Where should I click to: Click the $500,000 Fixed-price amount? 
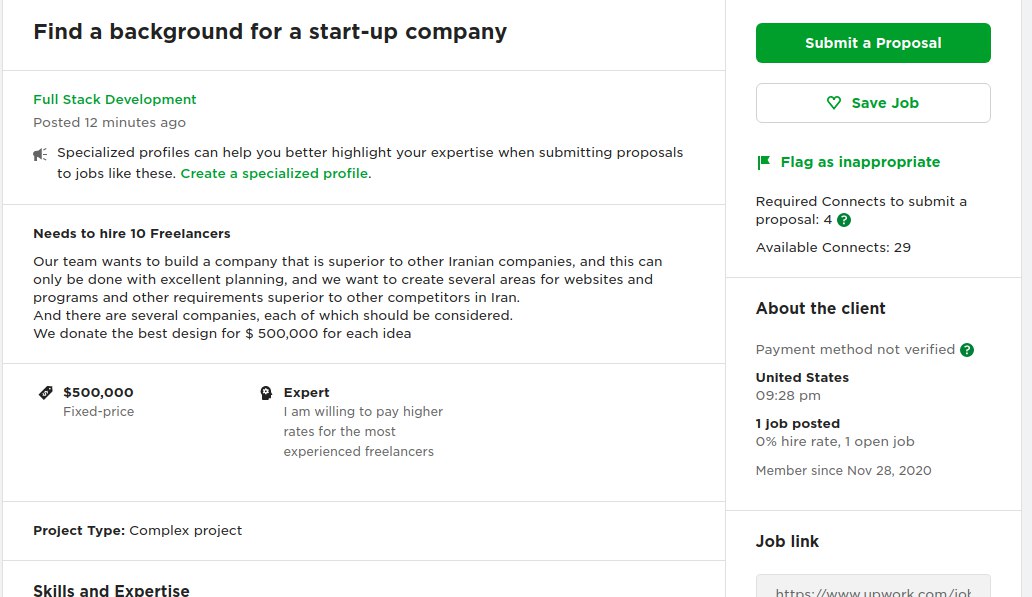(x=98, y=392)
